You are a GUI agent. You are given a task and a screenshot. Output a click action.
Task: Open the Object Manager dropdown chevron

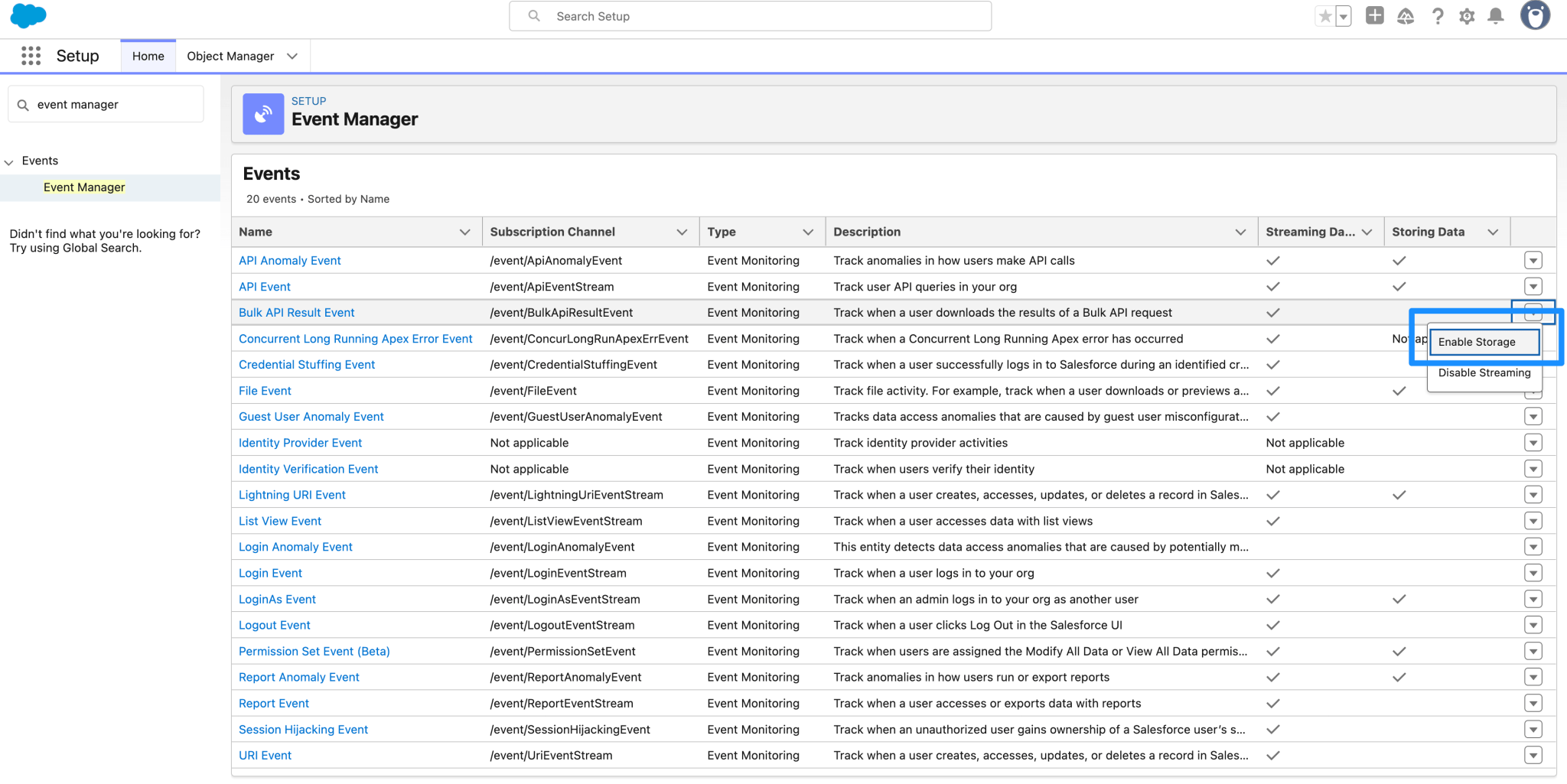(292, 55)
